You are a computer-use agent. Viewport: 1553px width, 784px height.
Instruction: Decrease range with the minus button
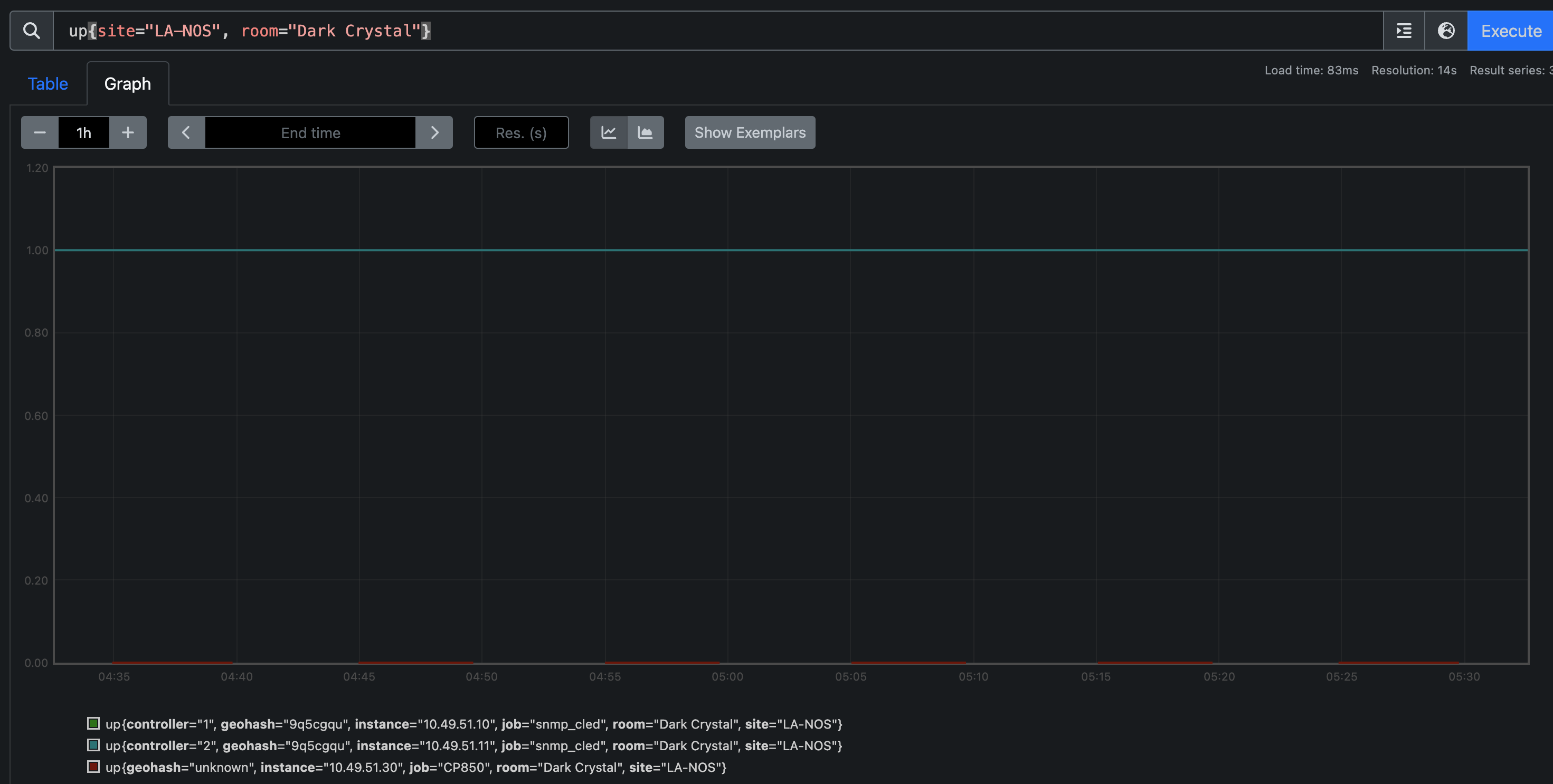[x=40, y=132]
